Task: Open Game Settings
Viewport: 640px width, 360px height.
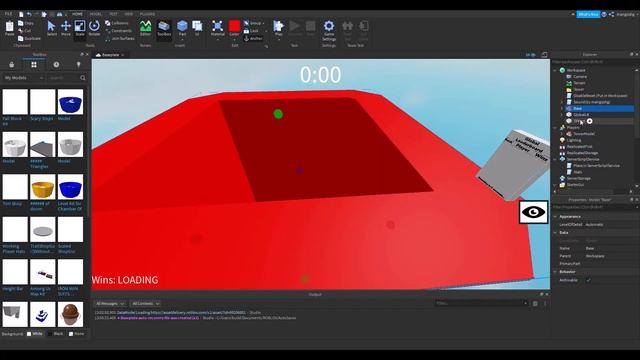Action: click(x=329, y=31)
